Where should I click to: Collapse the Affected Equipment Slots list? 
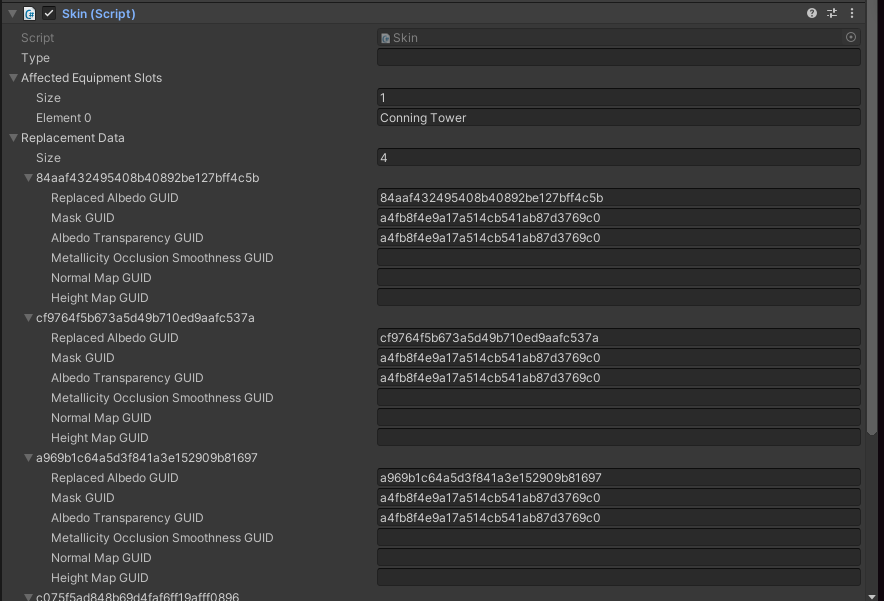tap(13, 78)
